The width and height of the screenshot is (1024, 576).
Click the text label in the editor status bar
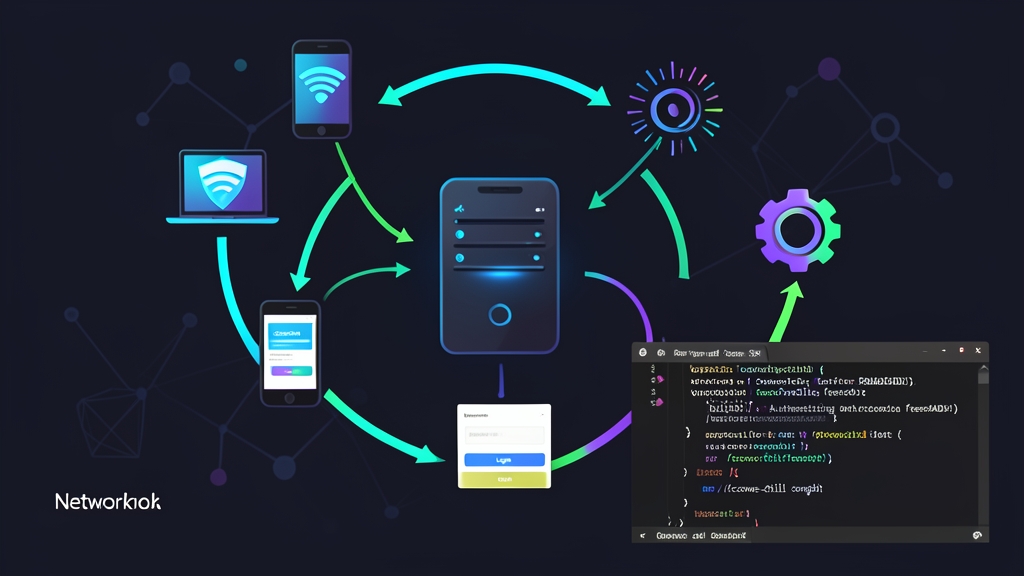(x=701, y=536)
